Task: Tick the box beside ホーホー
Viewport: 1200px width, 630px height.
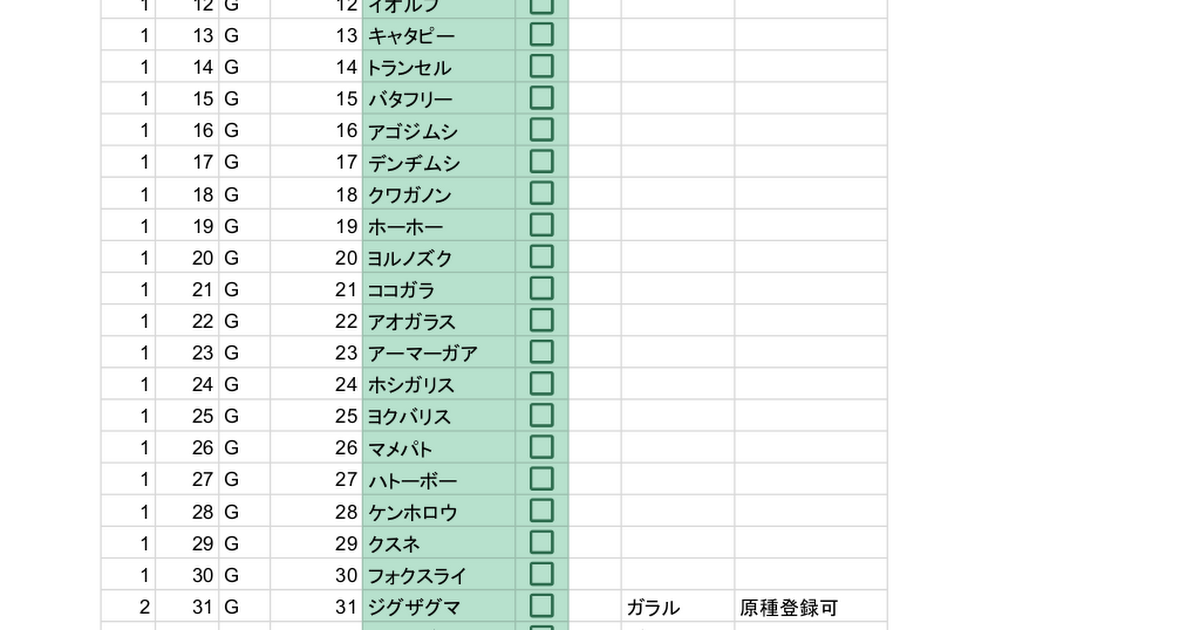Action: pyautogui.click(x=541, y=226)
